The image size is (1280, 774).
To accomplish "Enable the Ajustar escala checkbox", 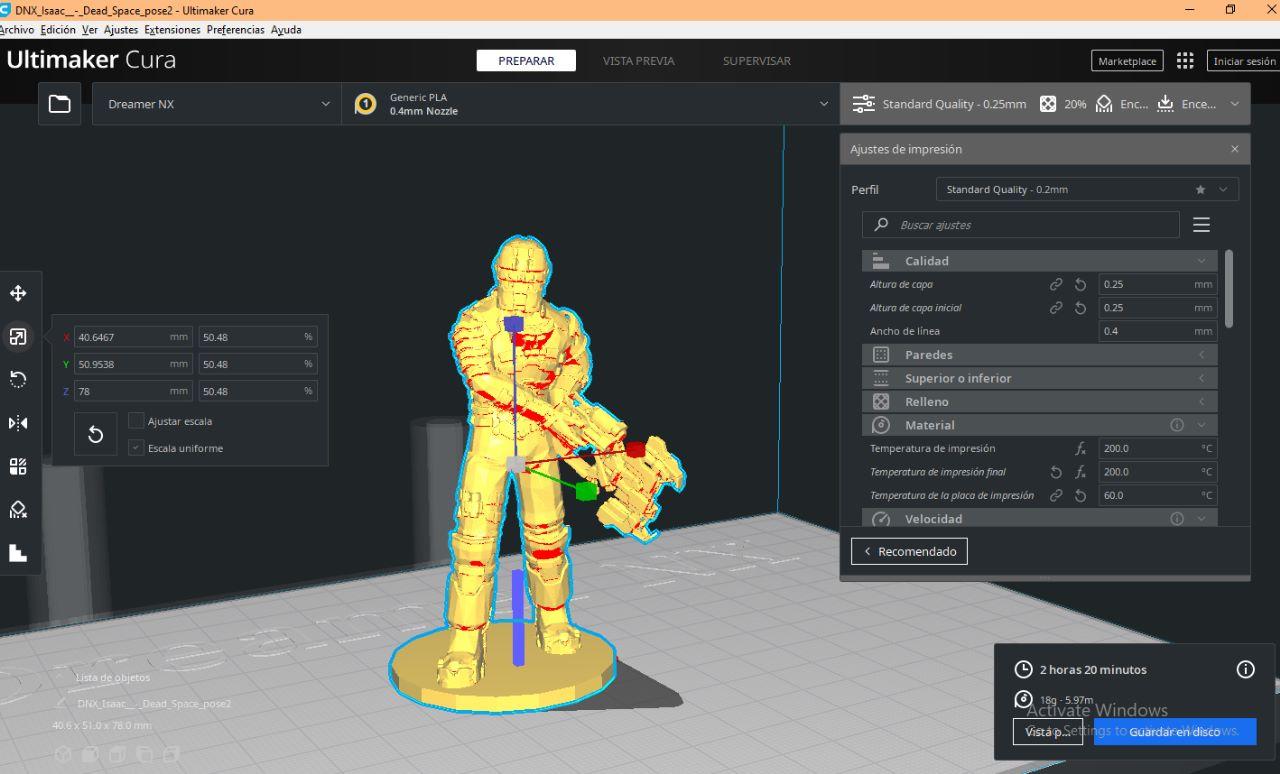I will click(136, 421).
